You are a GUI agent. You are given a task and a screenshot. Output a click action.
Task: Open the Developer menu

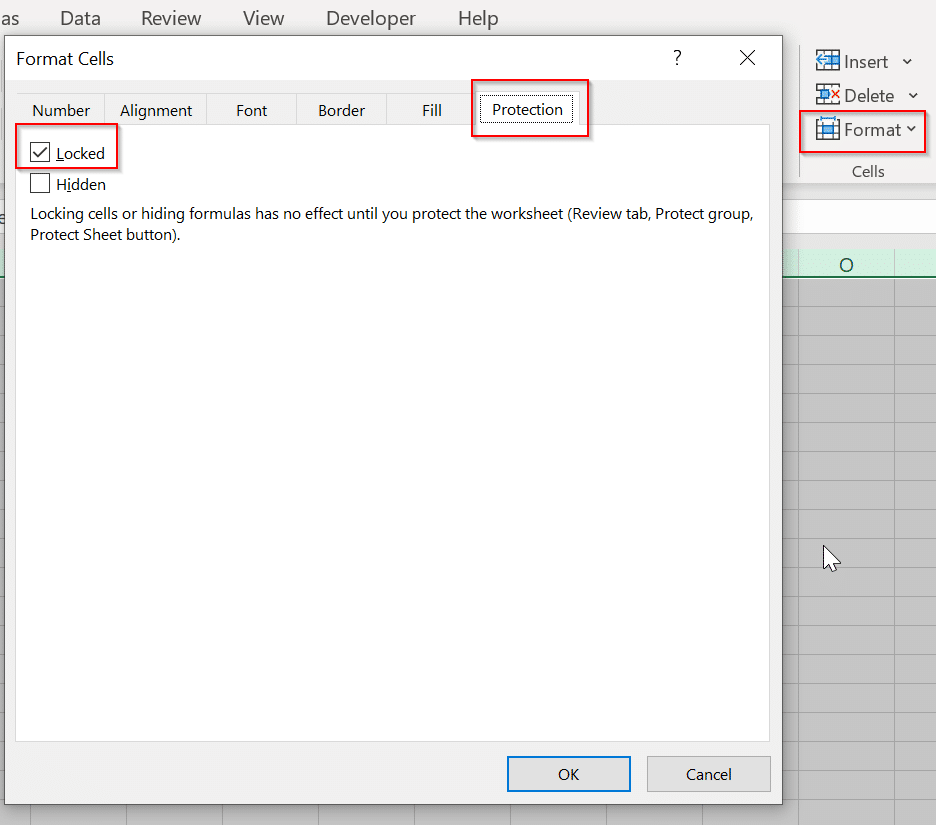pyautogui.click(x=370, y=18)
